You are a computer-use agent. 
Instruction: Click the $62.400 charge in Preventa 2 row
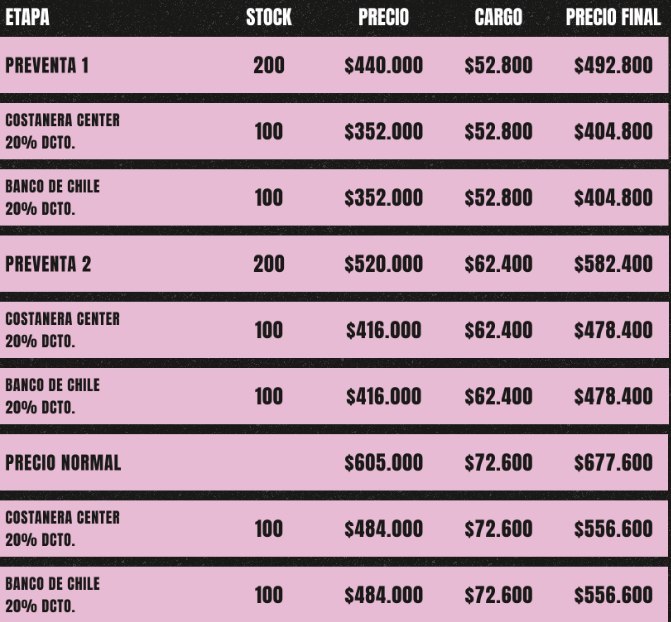point(498,264)
